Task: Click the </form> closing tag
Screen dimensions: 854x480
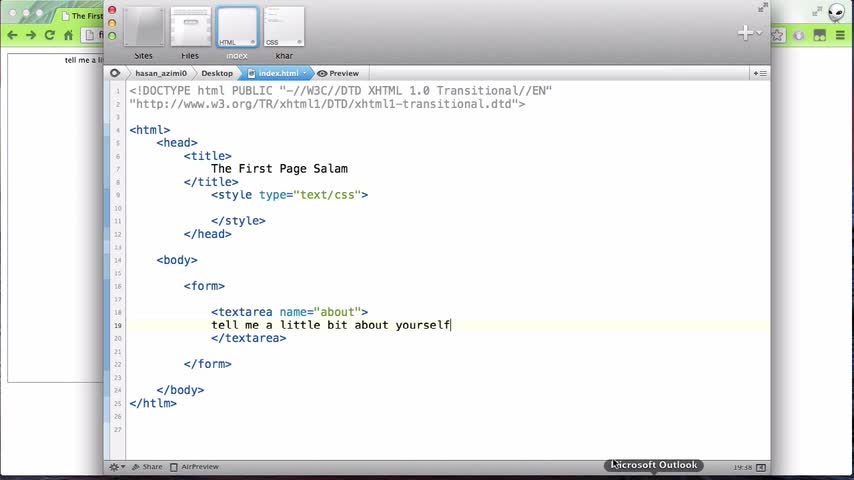Action: (208, 364)
